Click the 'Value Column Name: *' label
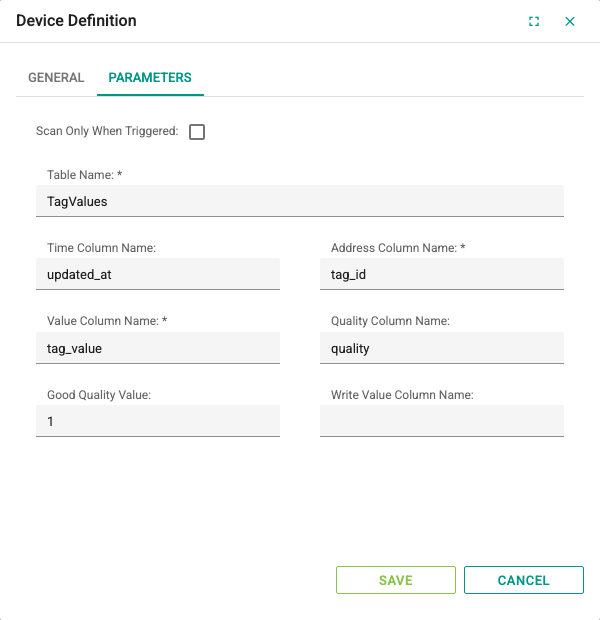Image resolution: width=600 pixels, height=620 pixels. pyautogui.click(x=107, y=321)
